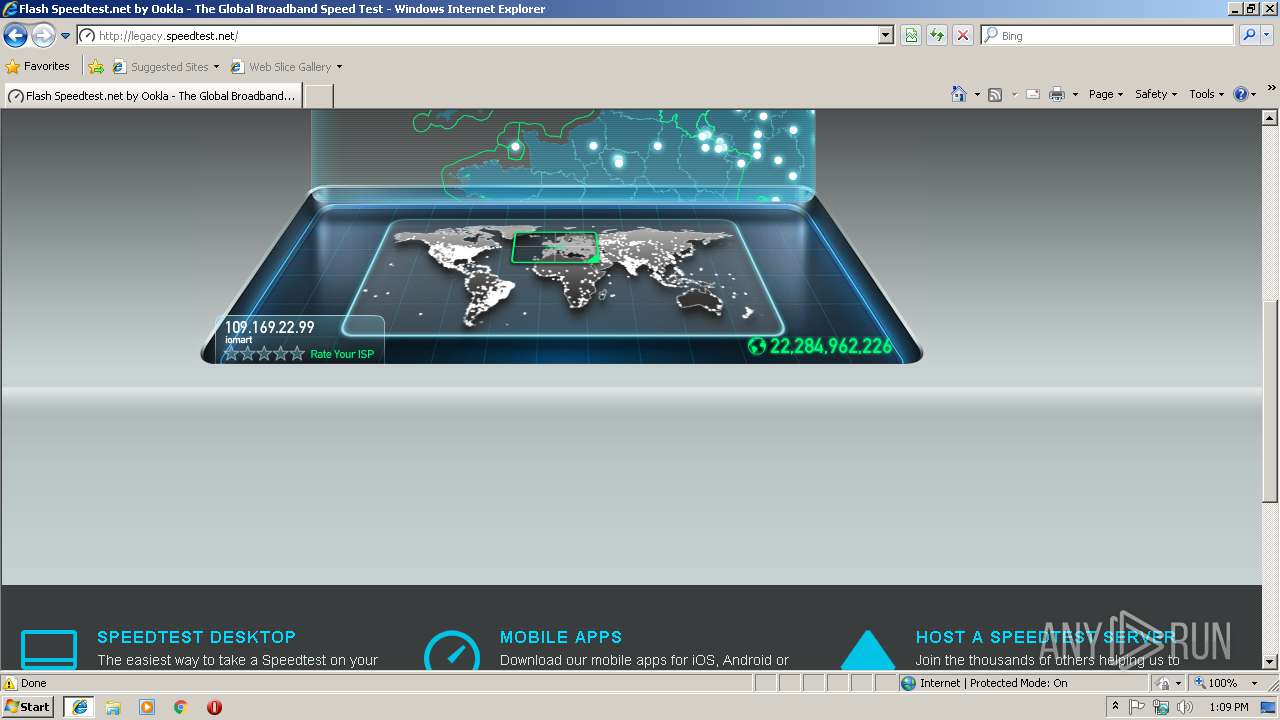Click the address bar URL field
Screen dimensions: 1280x720
[x=478, y=35]
